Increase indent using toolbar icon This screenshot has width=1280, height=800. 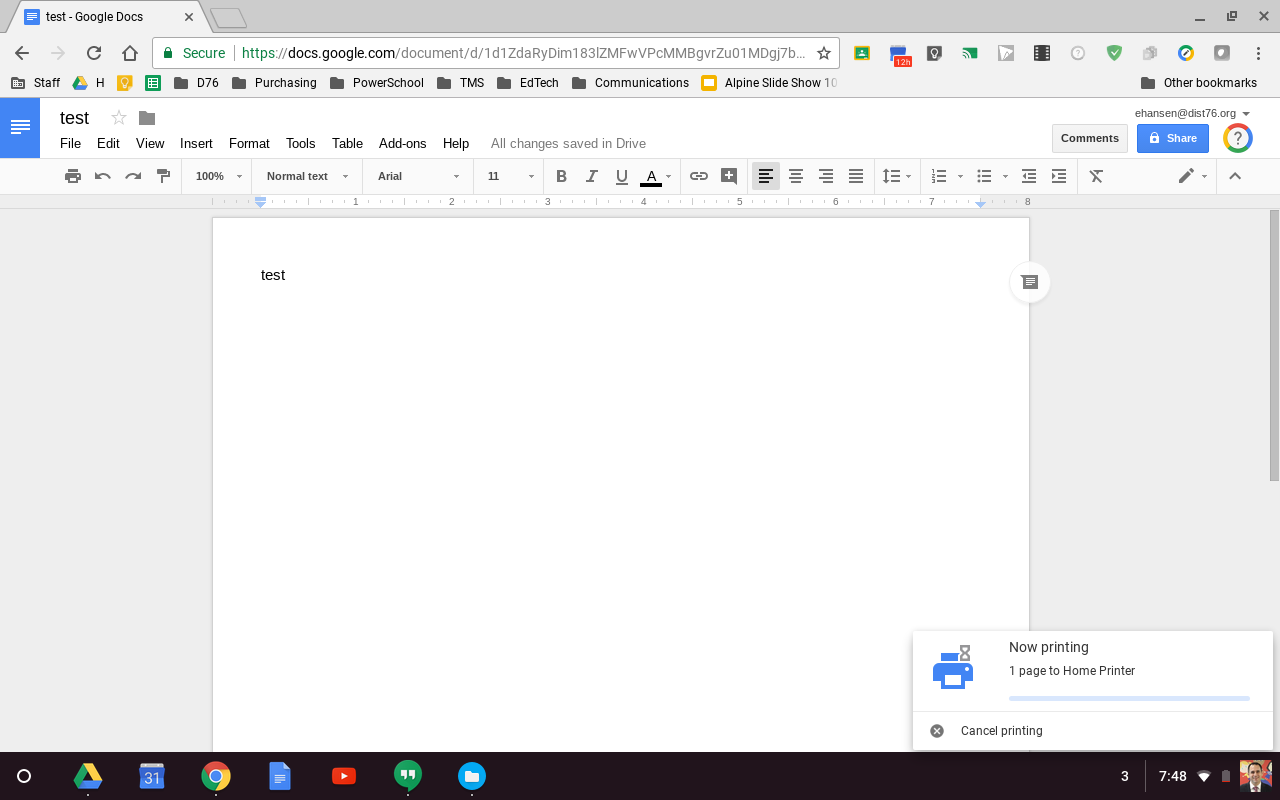click(1059, 176)
